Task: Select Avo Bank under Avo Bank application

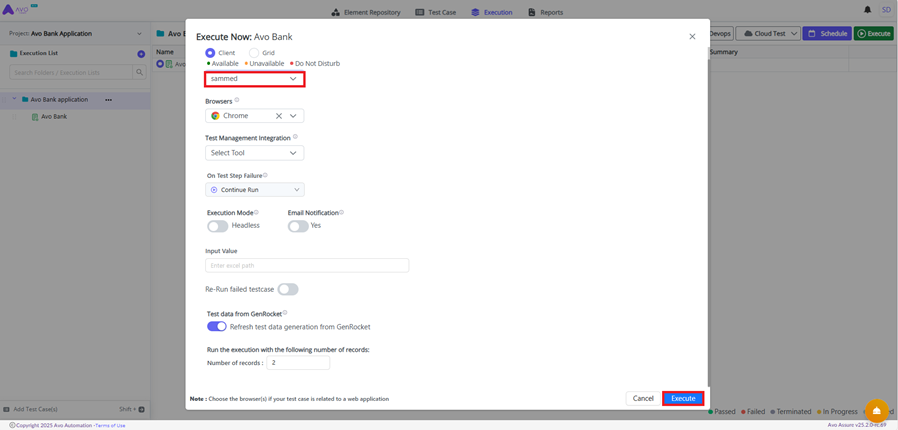Action: point(54,117)
